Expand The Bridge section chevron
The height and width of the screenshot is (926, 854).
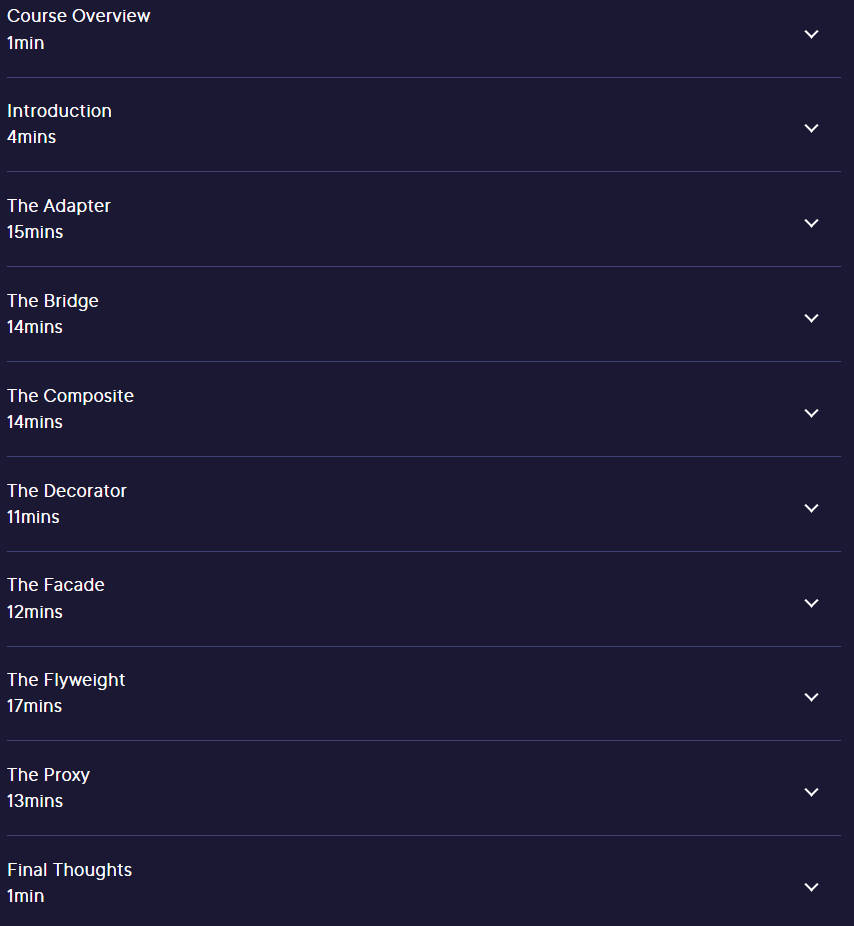point(811,318)
